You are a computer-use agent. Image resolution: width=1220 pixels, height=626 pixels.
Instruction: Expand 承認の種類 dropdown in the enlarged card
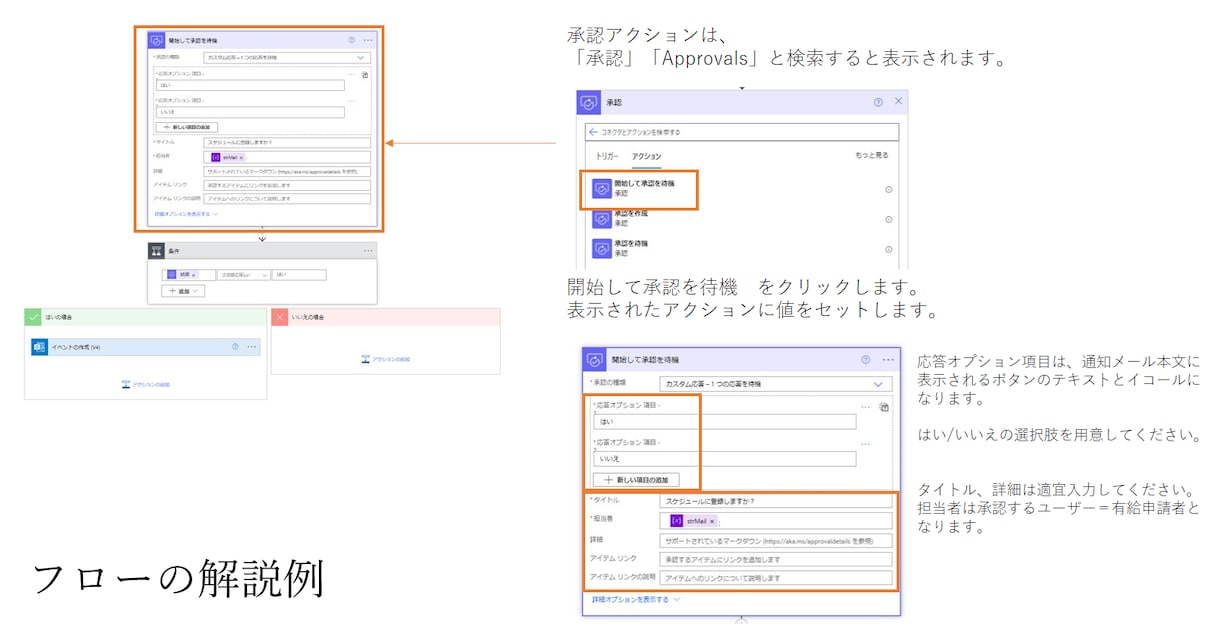[775, 384]
